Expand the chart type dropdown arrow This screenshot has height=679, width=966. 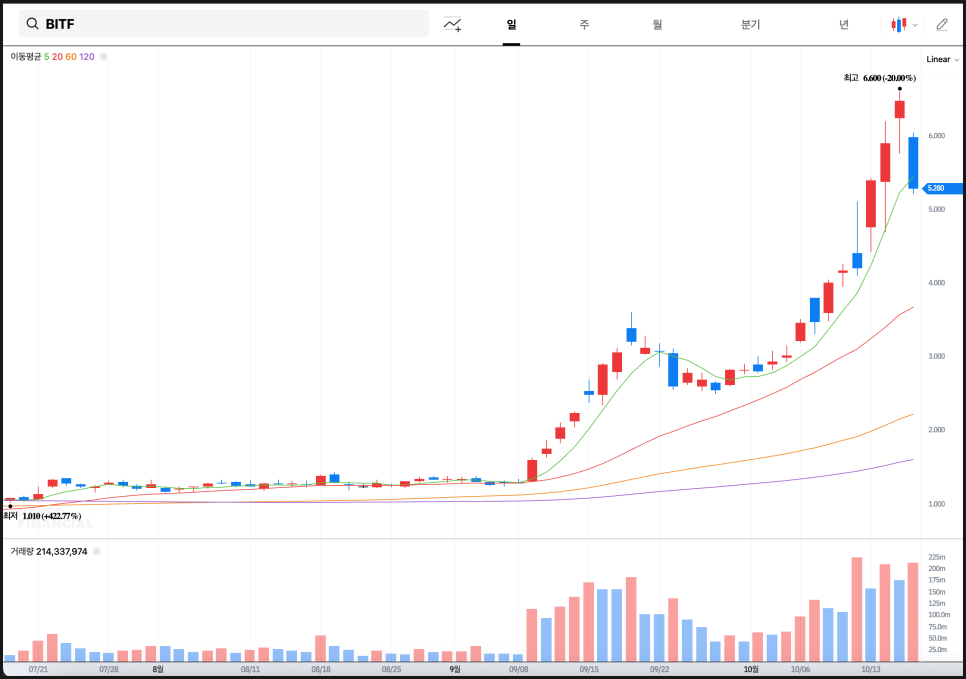pos(915,25)
